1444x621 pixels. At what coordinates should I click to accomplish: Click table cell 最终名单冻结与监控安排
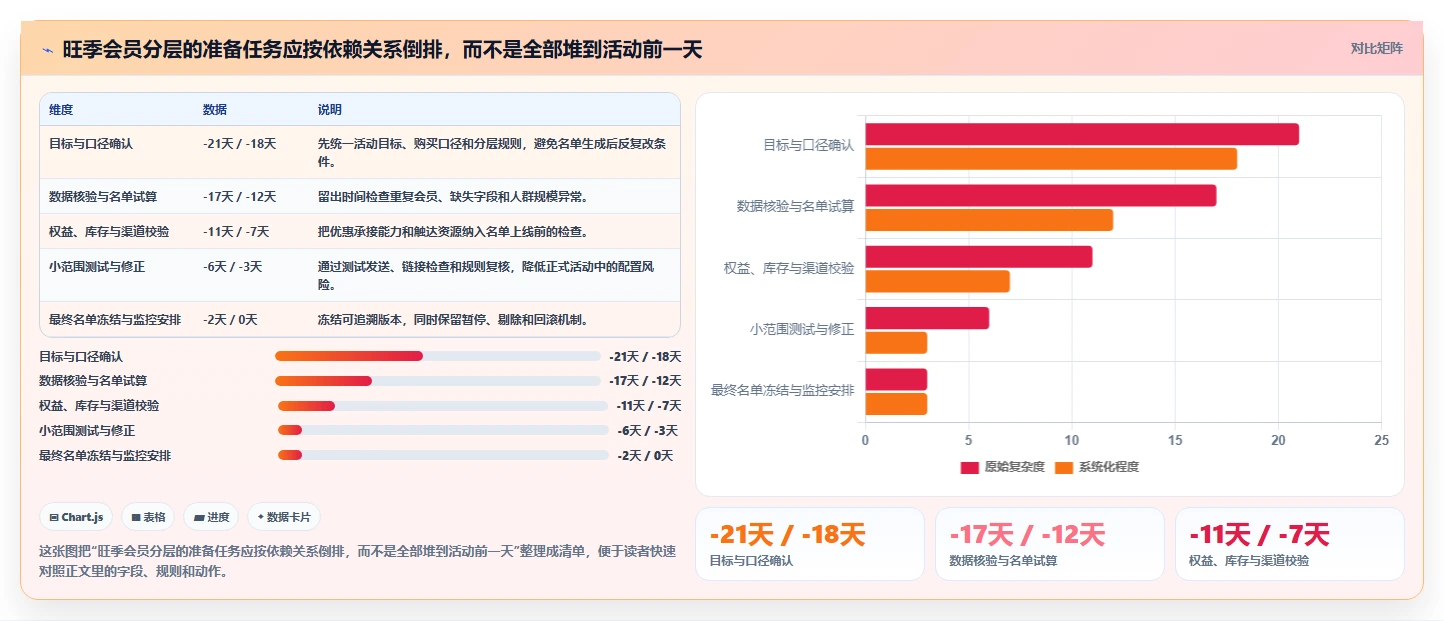[x=115, y=319]
